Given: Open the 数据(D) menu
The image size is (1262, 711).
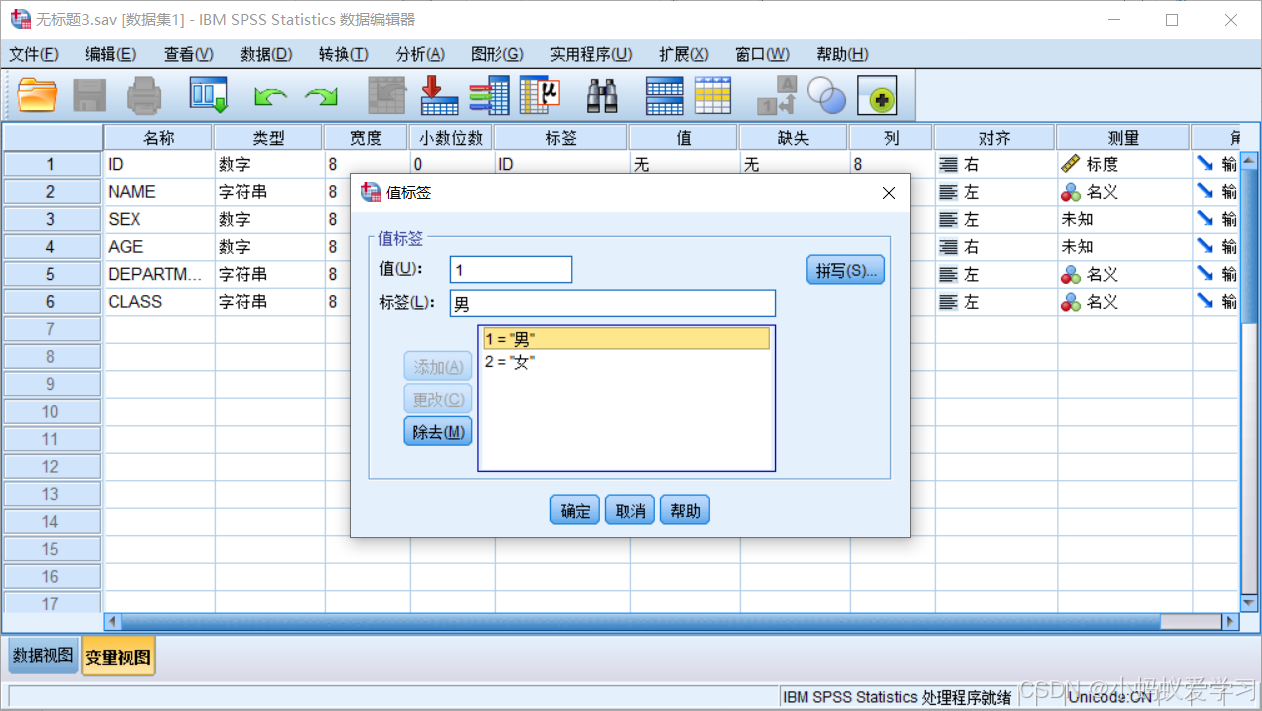Looking at the screenshot, I should [266, 54].
